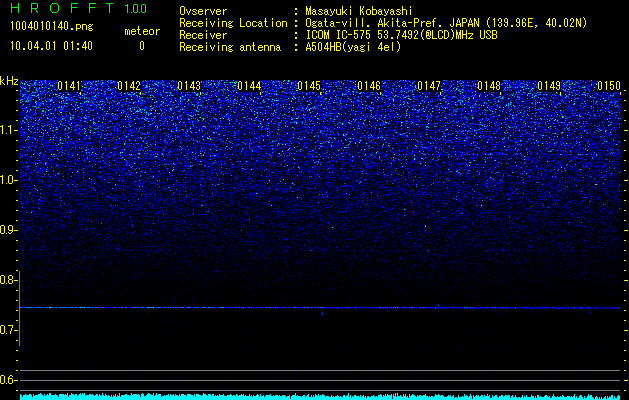
Task: Select the filename 1004010140.png
Action: point(52,27)
